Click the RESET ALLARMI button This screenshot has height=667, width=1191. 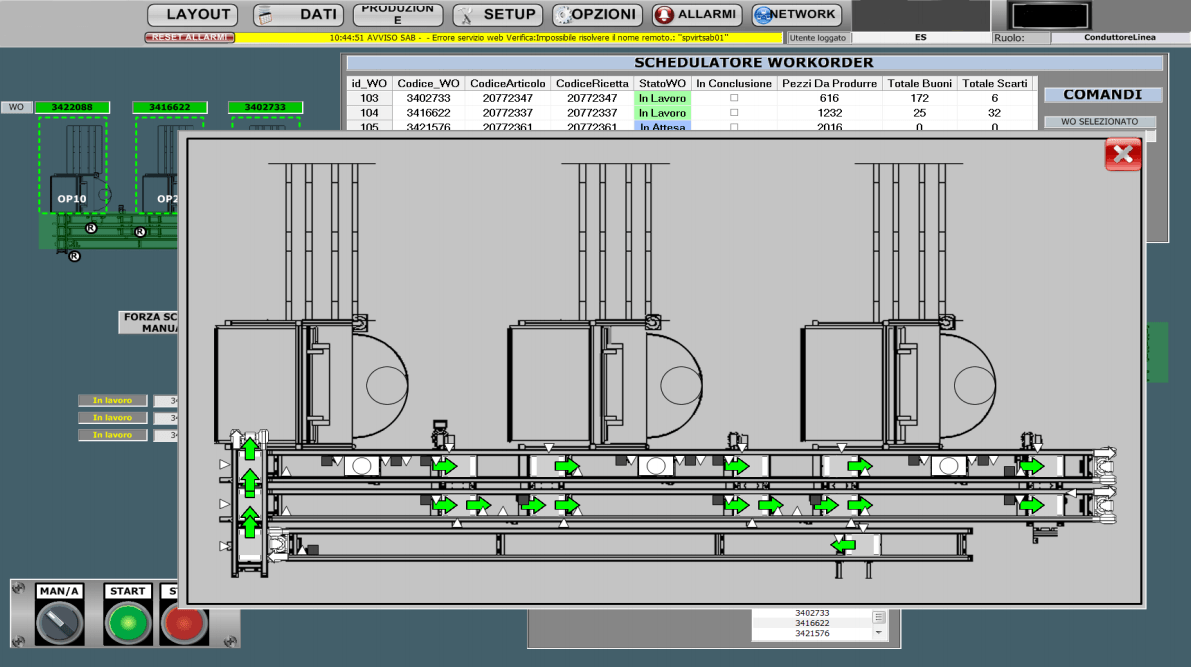(x=189, y=37)
